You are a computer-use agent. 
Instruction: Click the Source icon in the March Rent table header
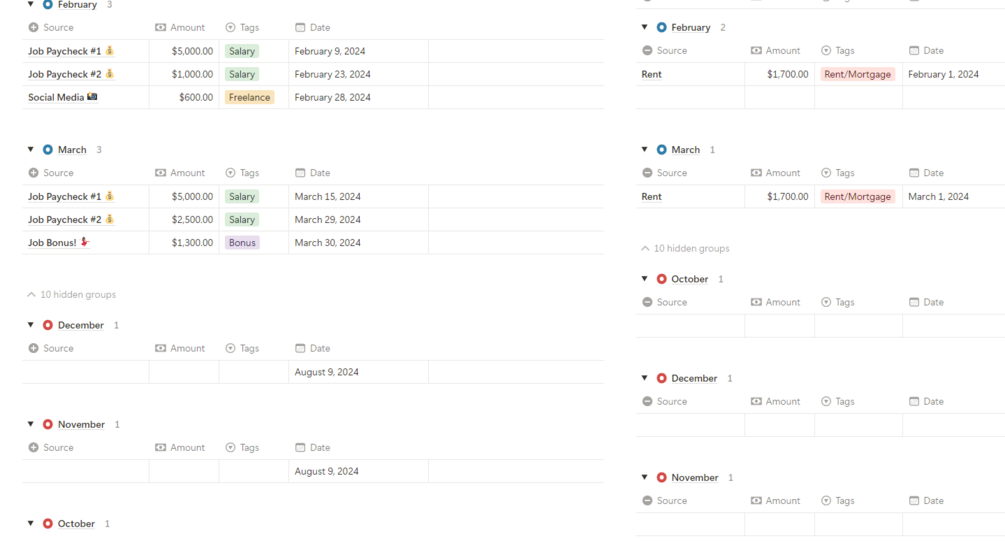click(x=647, y=173)
